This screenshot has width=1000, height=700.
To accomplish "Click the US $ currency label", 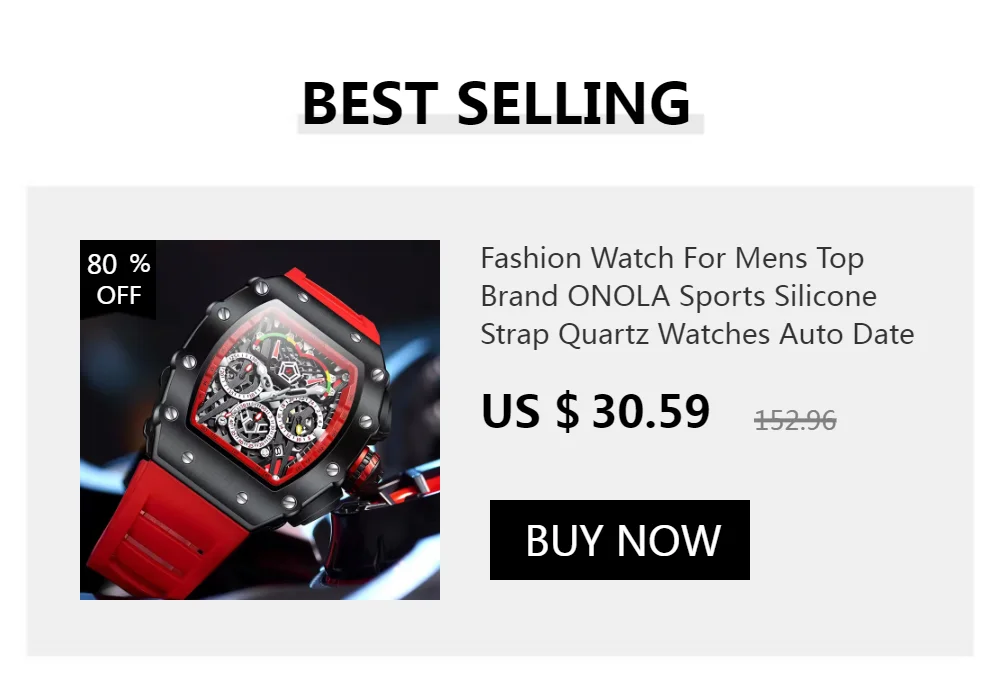I will (x=531, y=411).
